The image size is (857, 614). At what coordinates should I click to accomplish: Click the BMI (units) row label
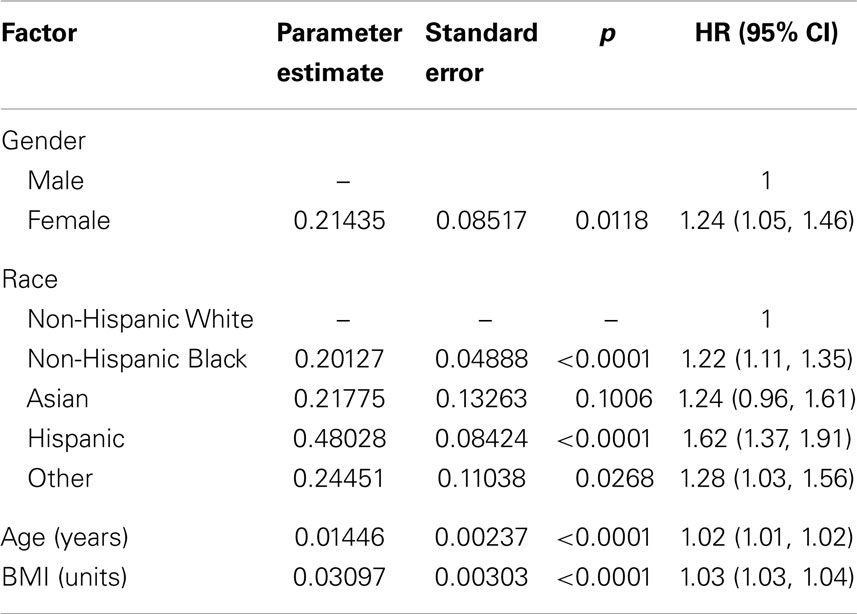tap(64, 577)
